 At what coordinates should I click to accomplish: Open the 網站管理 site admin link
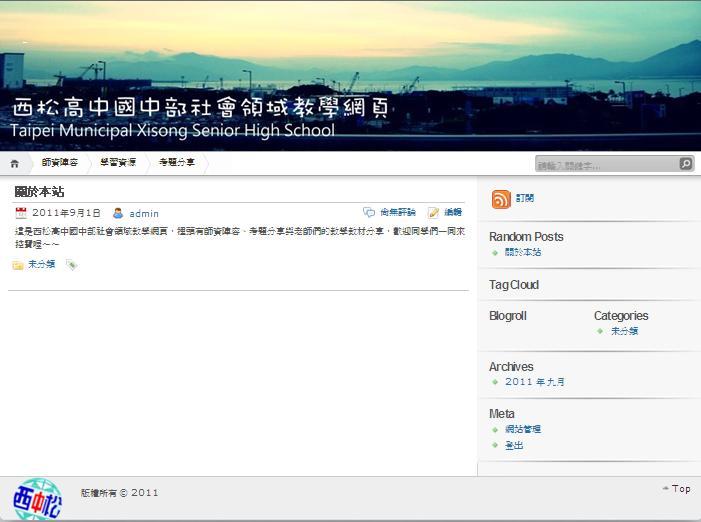point(523,429)
